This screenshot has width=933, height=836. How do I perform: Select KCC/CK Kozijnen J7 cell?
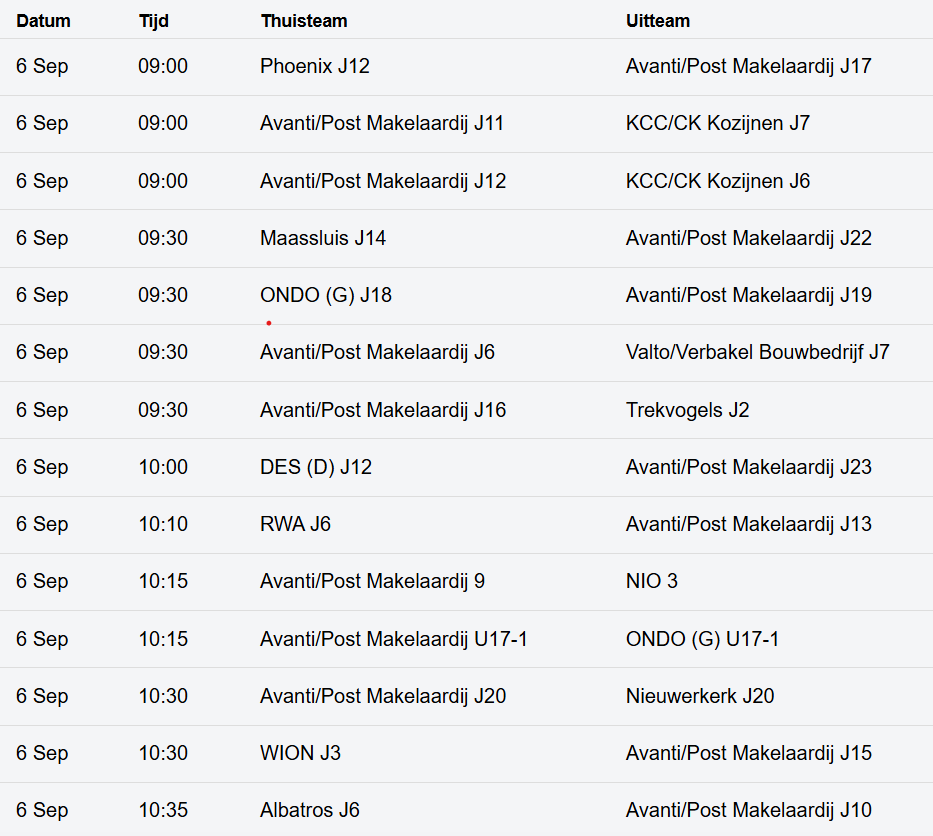[x=717, y=123]
